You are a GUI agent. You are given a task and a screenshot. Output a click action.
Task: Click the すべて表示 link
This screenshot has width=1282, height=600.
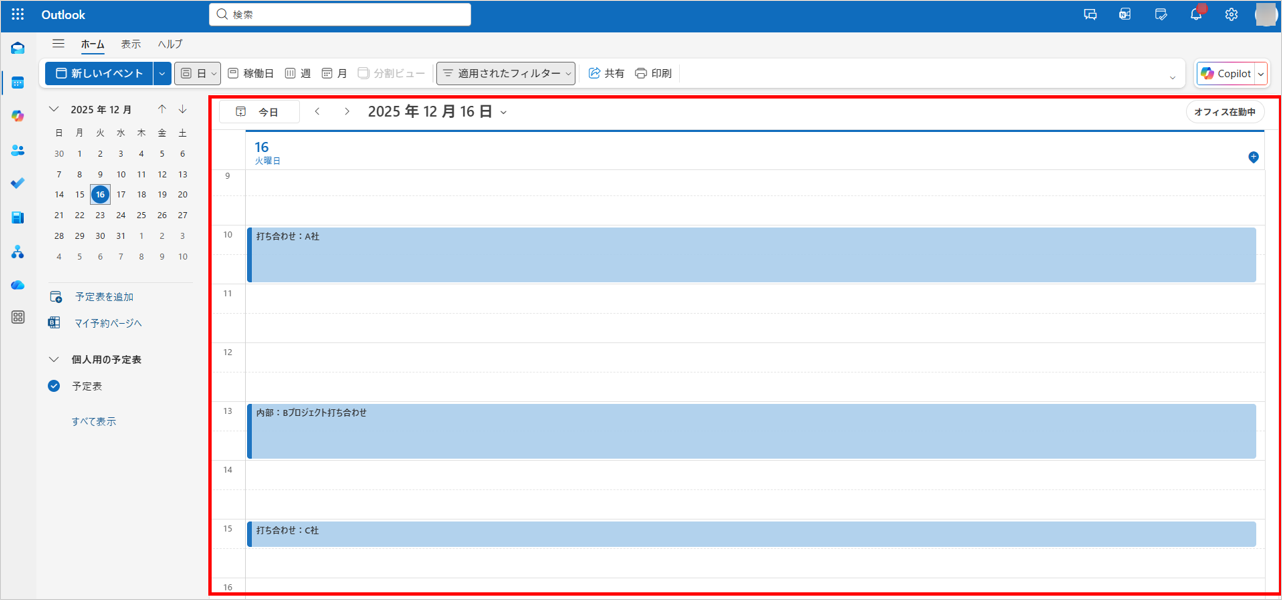[x=93, y=422]
